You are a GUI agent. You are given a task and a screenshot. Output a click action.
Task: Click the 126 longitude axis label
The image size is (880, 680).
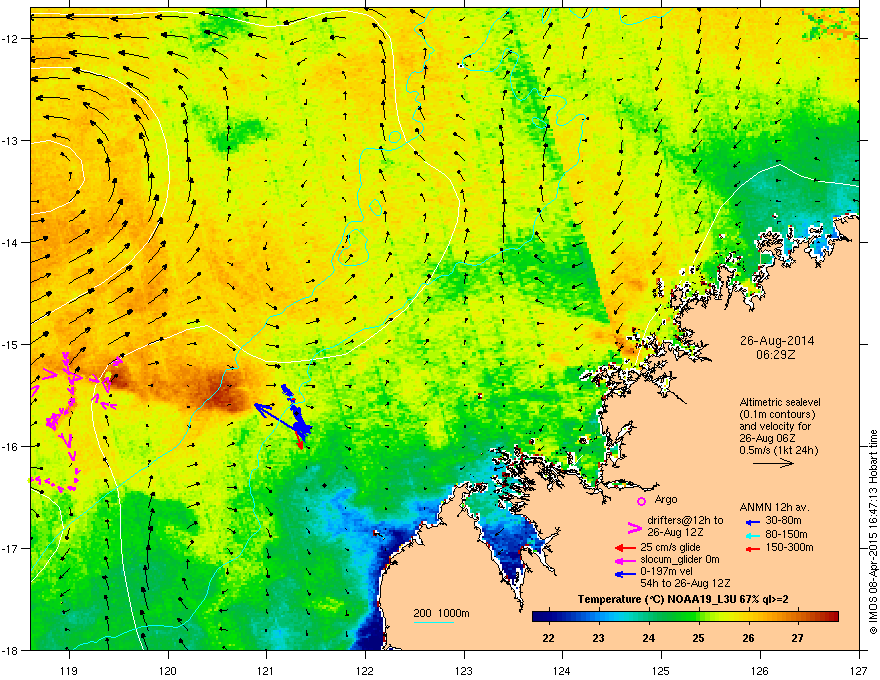click(x=760, y=670)
